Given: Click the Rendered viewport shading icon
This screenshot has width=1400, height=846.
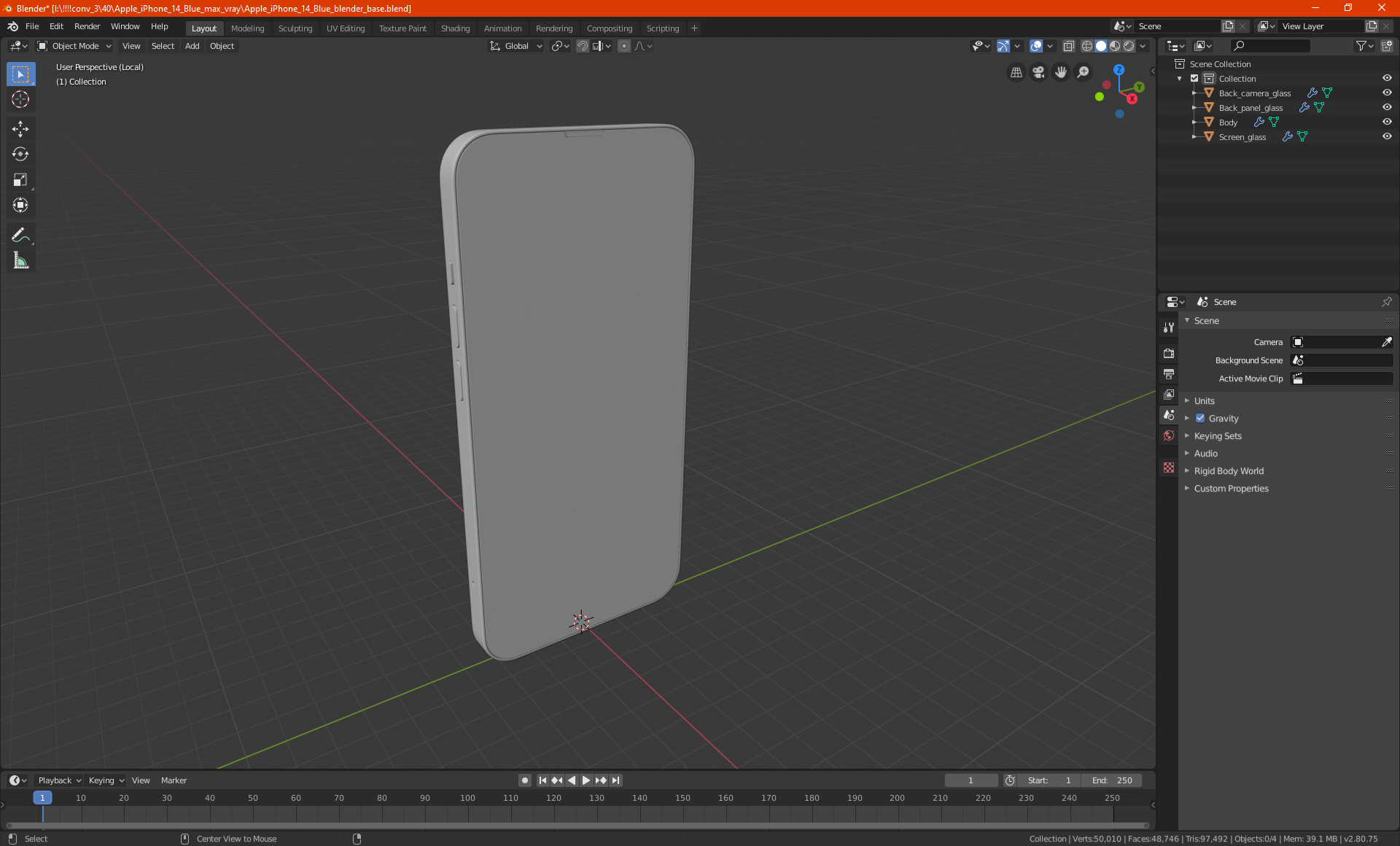Looking at the screenshot, I should point(1128,45).
